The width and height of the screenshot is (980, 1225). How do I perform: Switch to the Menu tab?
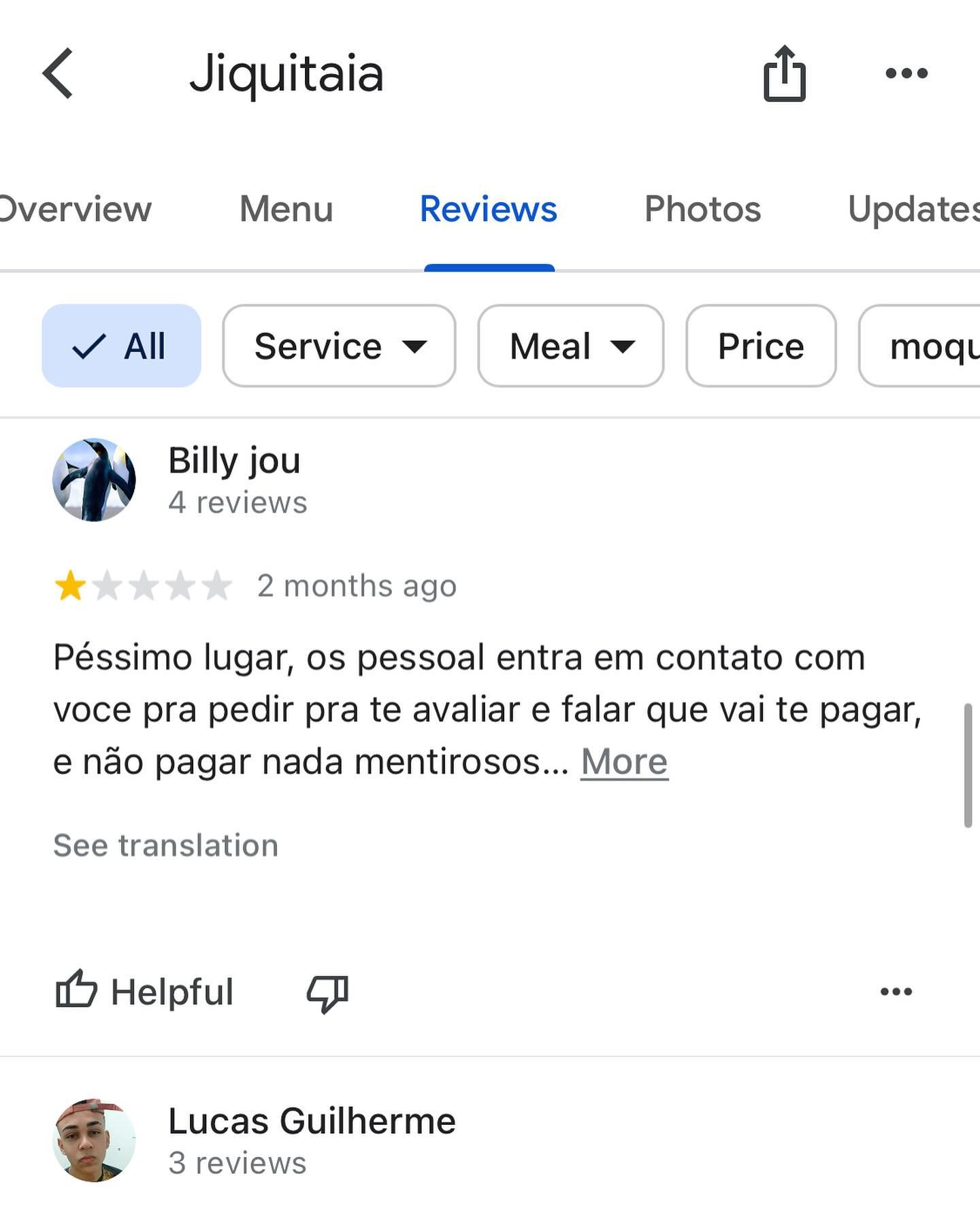coord(286,209)
